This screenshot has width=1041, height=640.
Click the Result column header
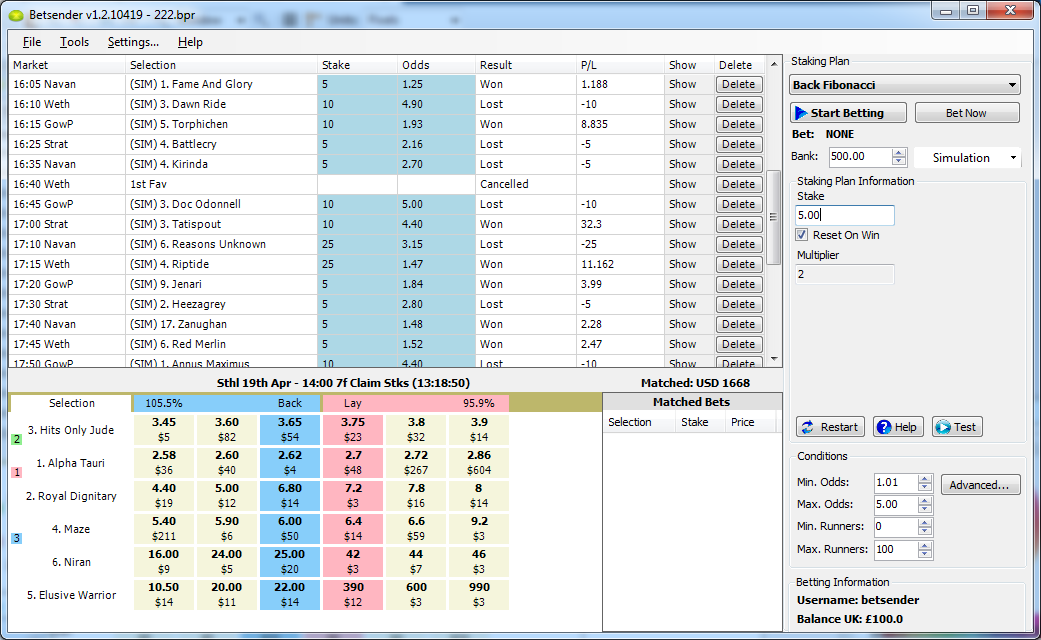click(526, 65)
